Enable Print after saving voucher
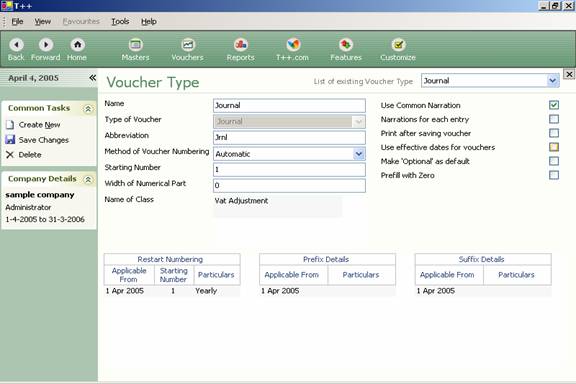576x384 pixels. [x=554, y=133]
